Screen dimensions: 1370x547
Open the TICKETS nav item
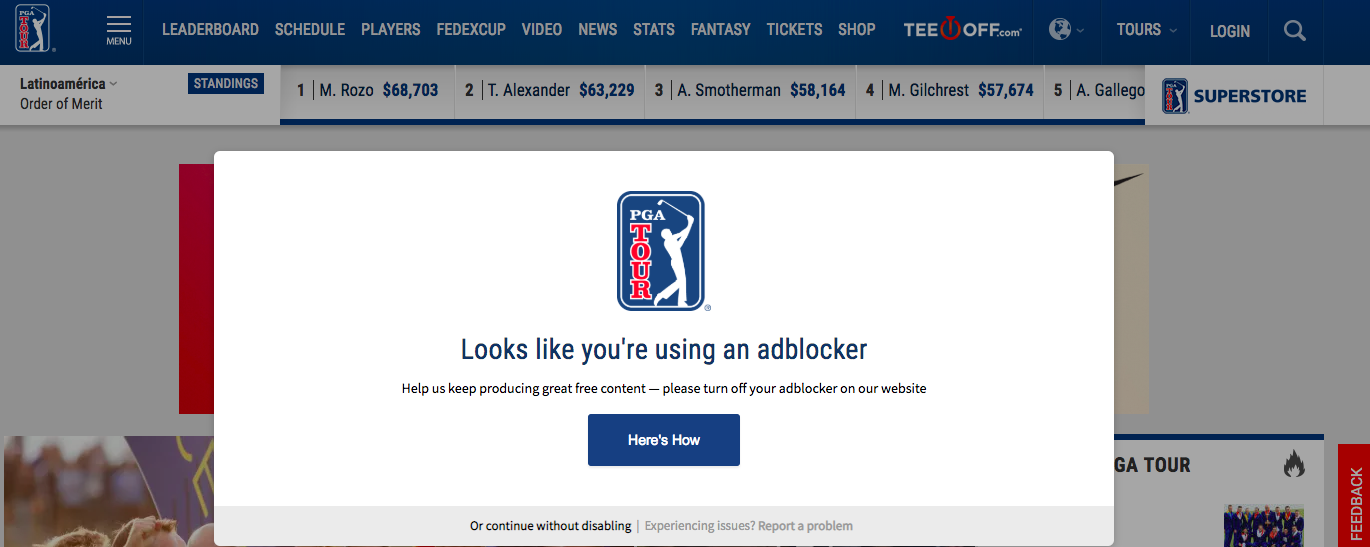(x=794, y=30)
